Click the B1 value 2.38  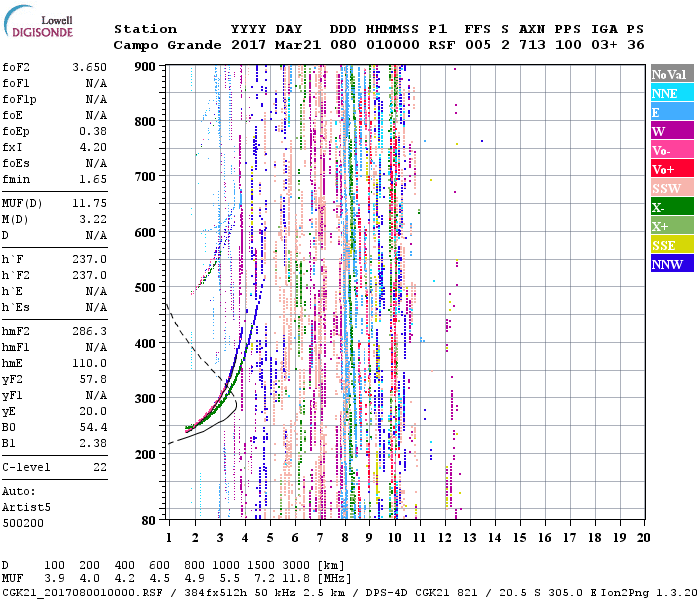pos(93,443)
